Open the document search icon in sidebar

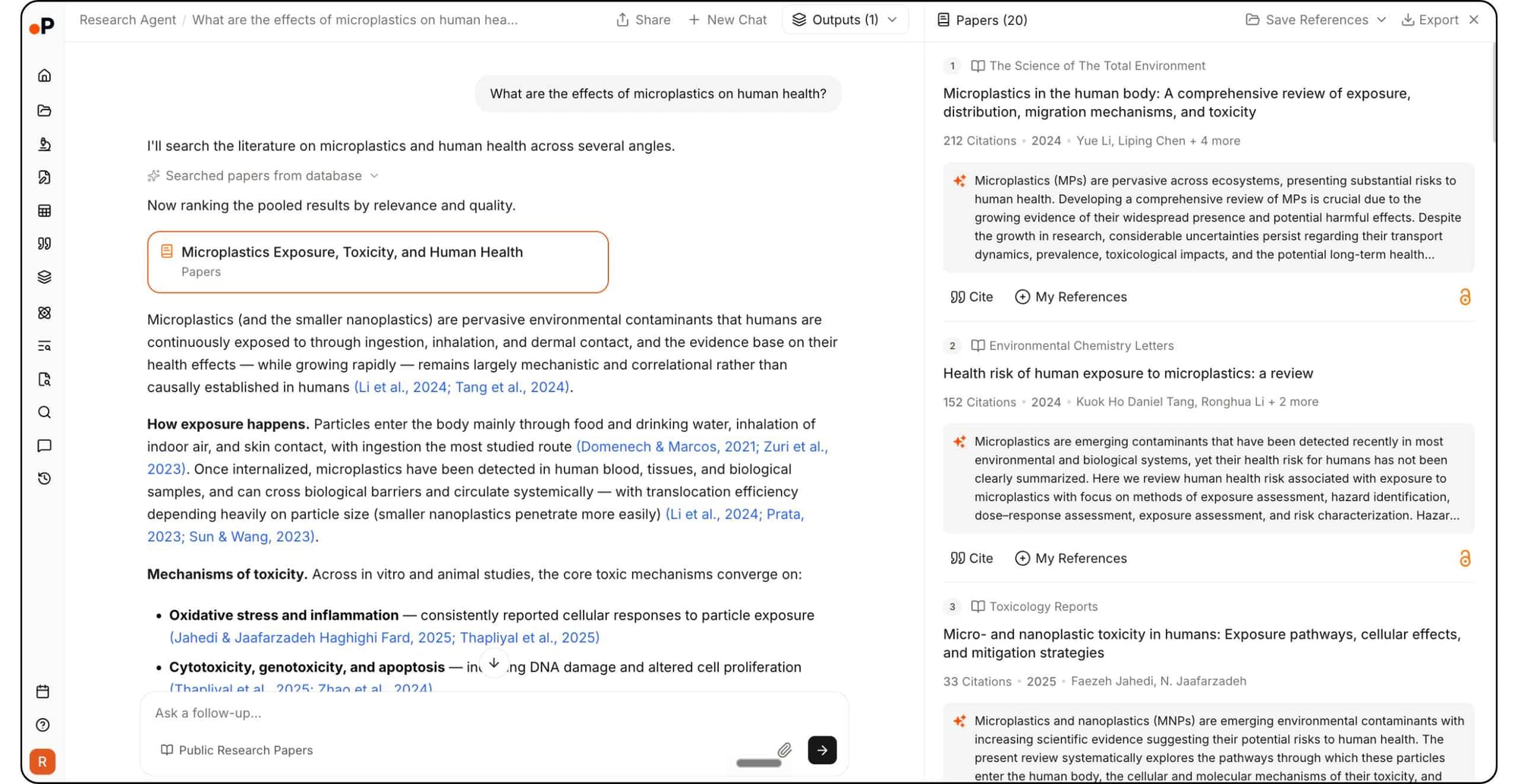(x=44, y=379)
